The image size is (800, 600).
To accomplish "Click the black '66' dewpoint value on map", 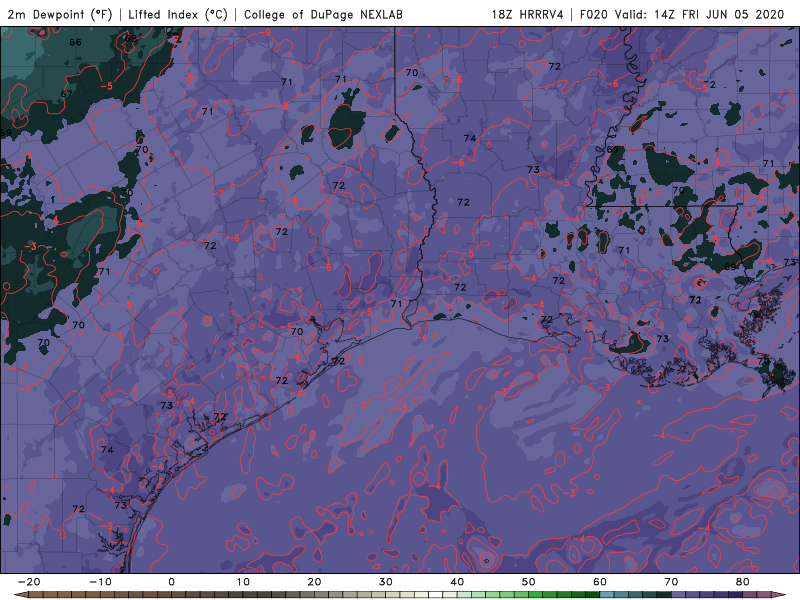I will [76, 42].
